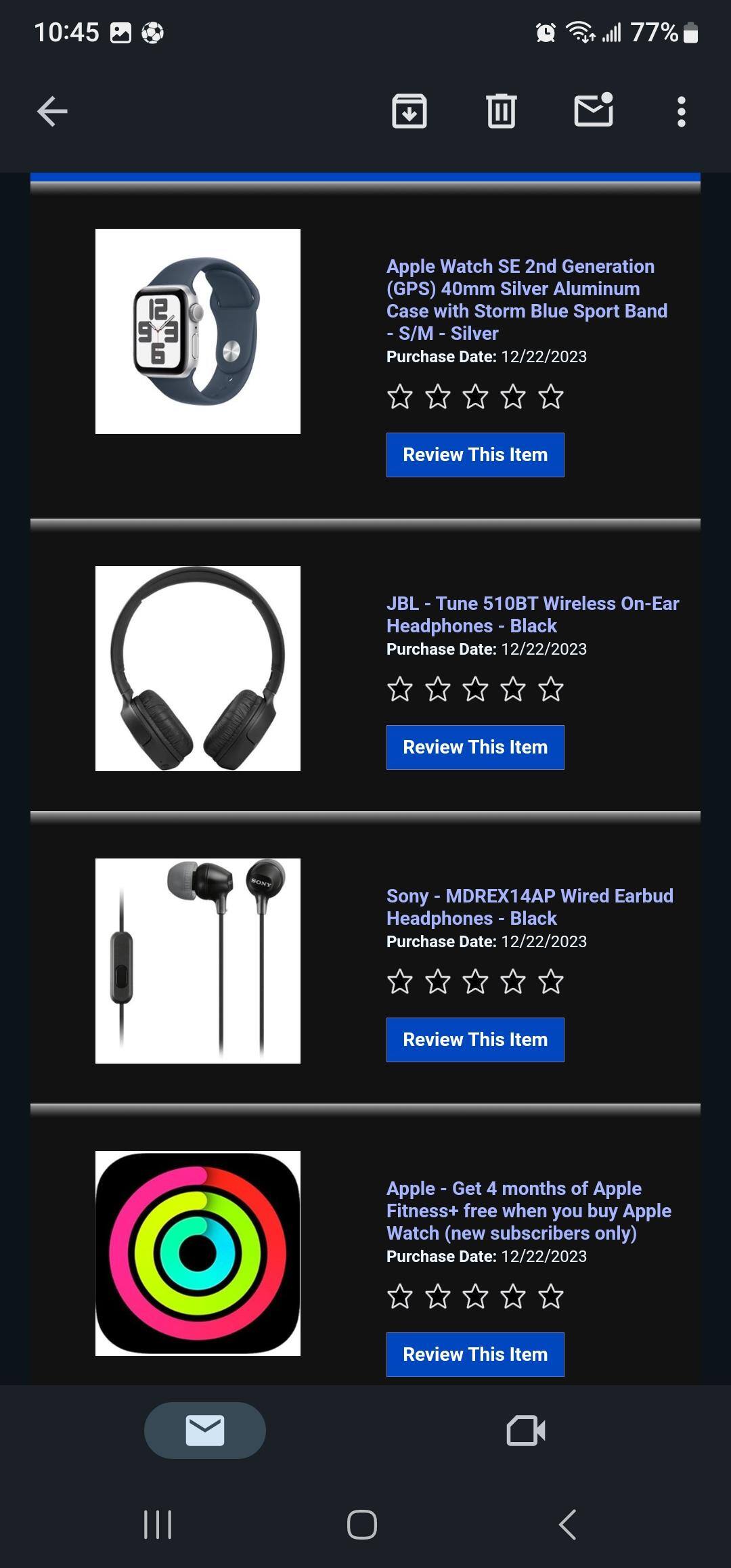Archive this email

pyautogui.click(x=409, y=111)
